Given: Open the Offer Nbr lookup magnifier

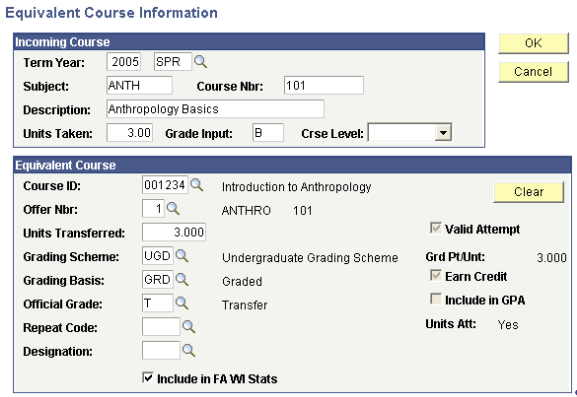Looking at the screenshot, I should pos(173,209).
